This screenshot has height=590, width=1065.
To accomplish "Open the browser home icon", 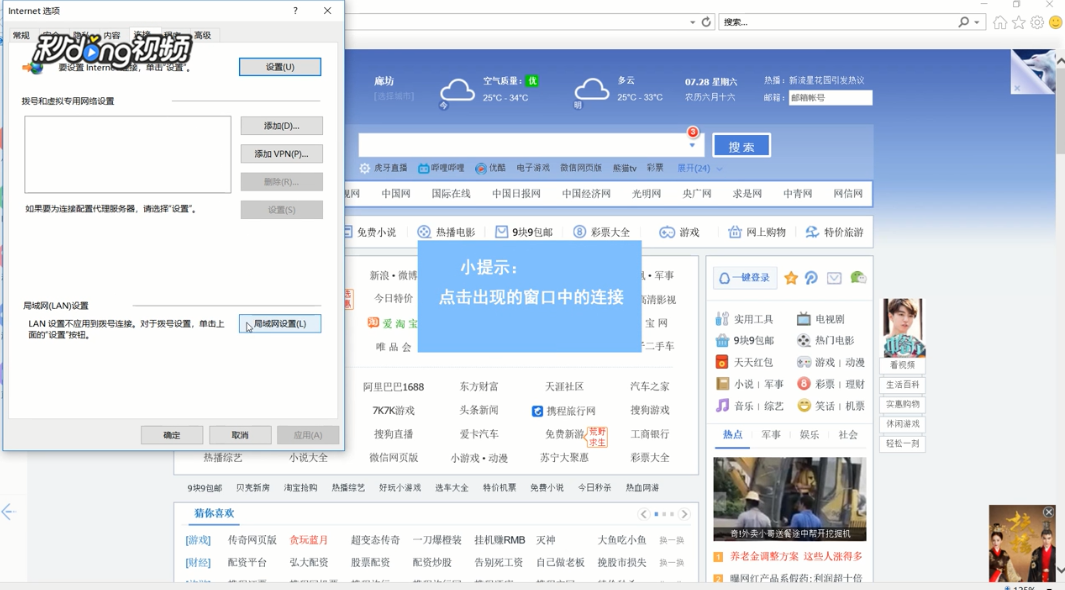I will [x=1000, y=22].
